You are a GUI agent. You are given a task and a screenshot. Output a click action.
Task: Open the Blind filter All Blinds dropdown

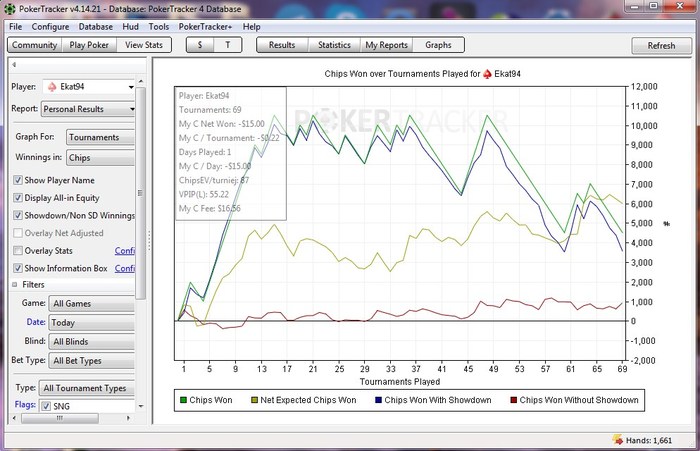(x=92, y=342)
